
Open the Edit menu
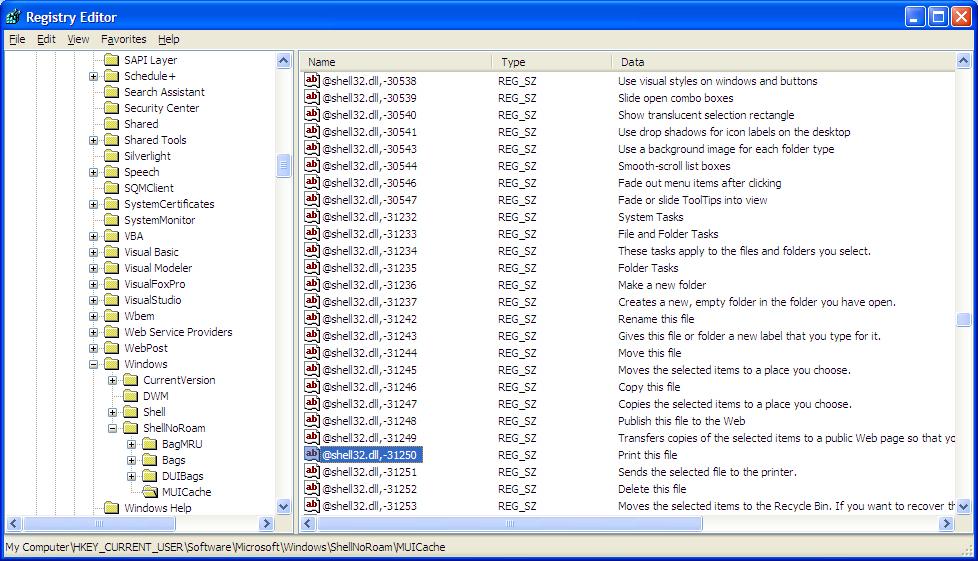tap(46, 39)
